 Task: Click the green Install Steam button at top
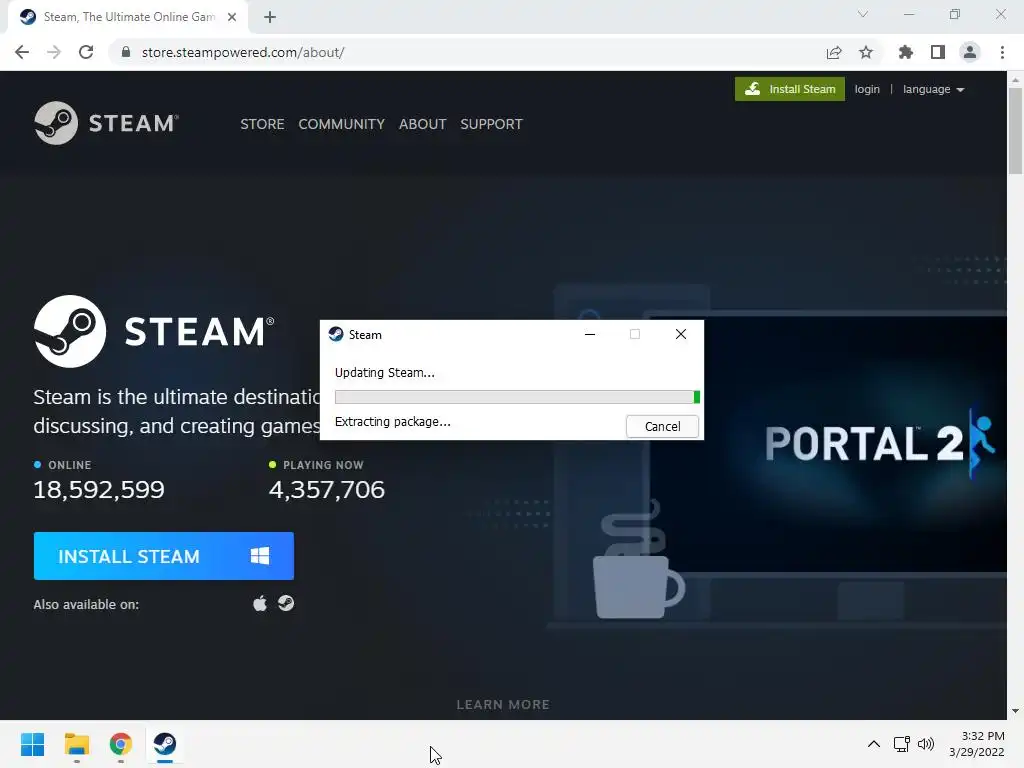[x=790, y=89]
